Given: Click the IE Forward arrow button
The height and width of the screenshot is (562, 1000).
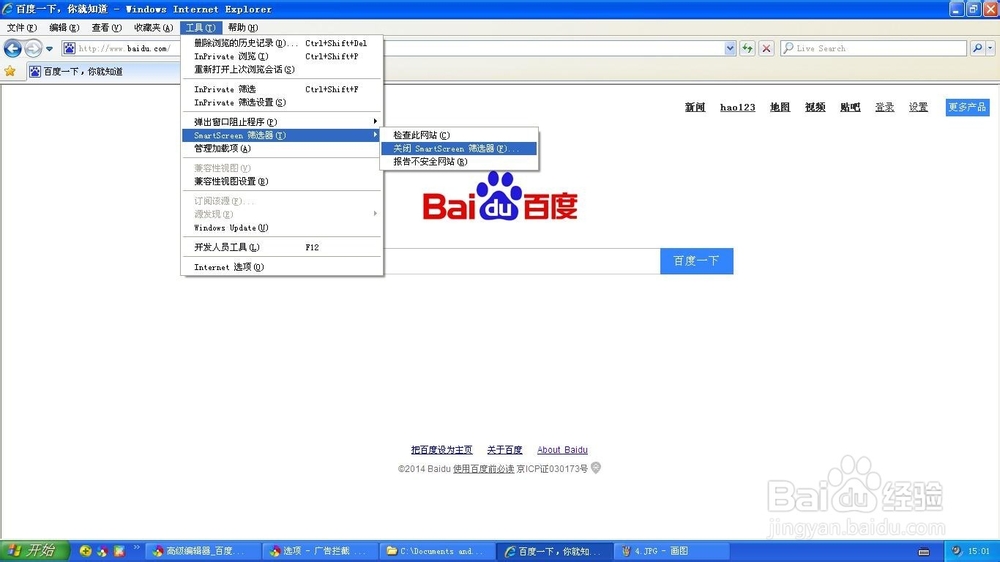Looking at the screenshot, I should click(33, 48).
